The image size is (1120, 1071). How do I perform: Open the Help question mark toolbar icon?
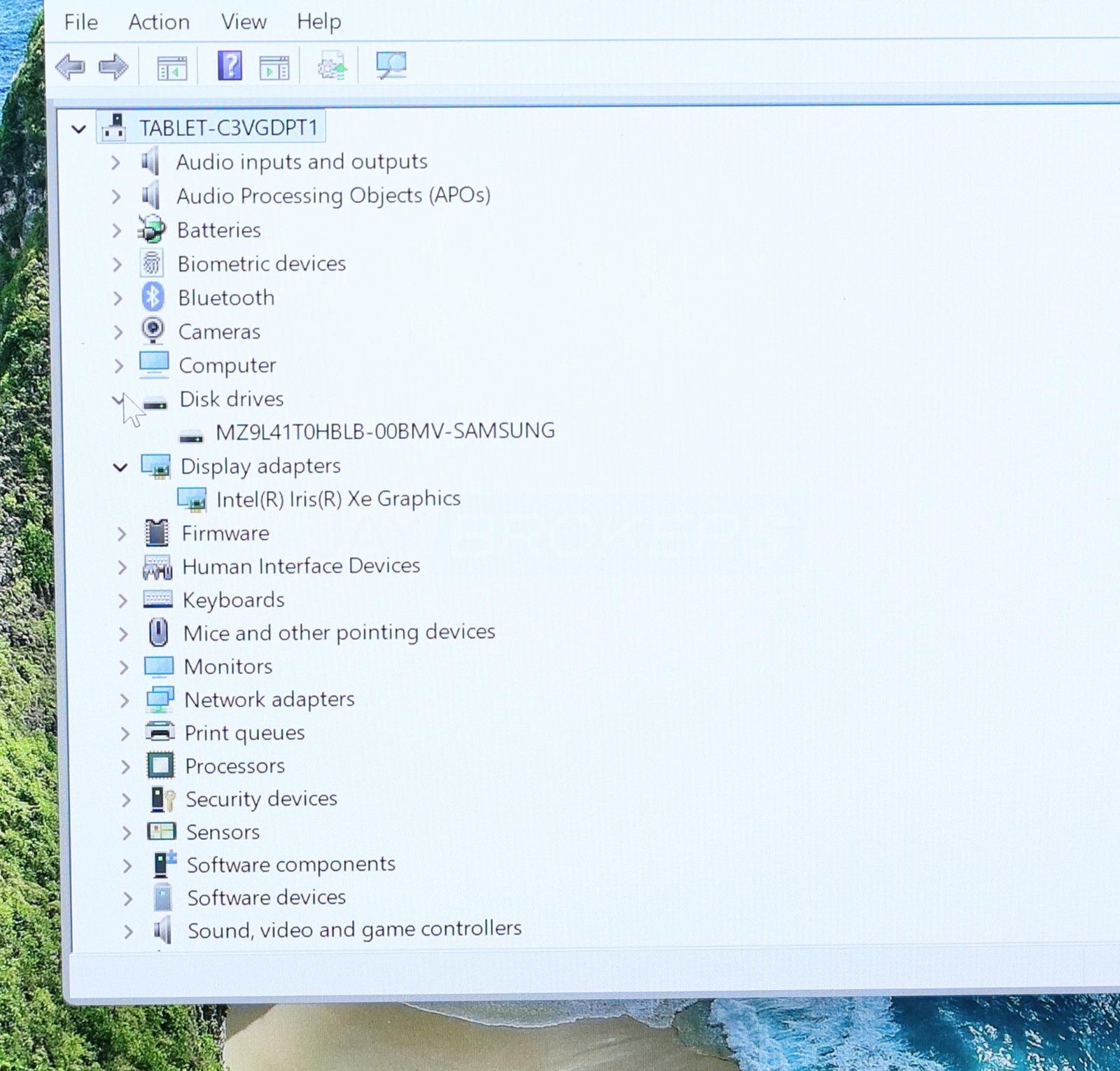pyautogui.click(x=230, y=66)
